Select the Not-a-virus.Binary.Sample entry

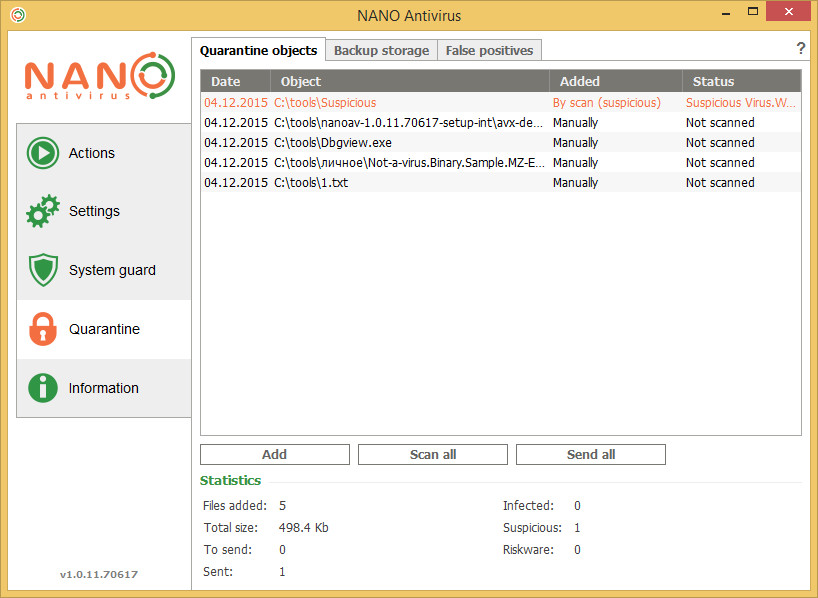(x=501, y=163)
